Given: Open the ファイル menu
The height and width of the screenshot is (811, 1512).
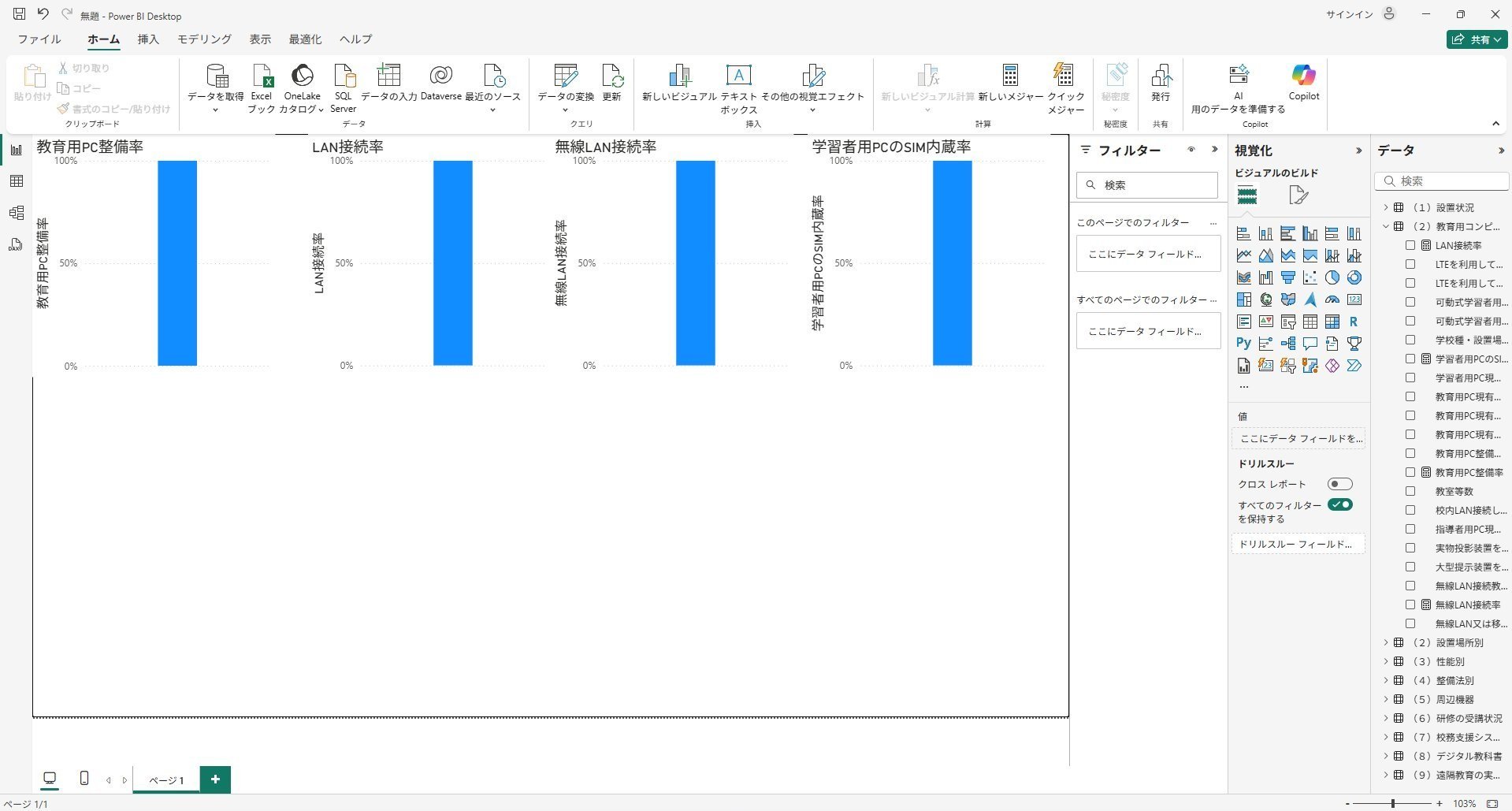Looking at the screenshot, I should click(x=39, y=39).
